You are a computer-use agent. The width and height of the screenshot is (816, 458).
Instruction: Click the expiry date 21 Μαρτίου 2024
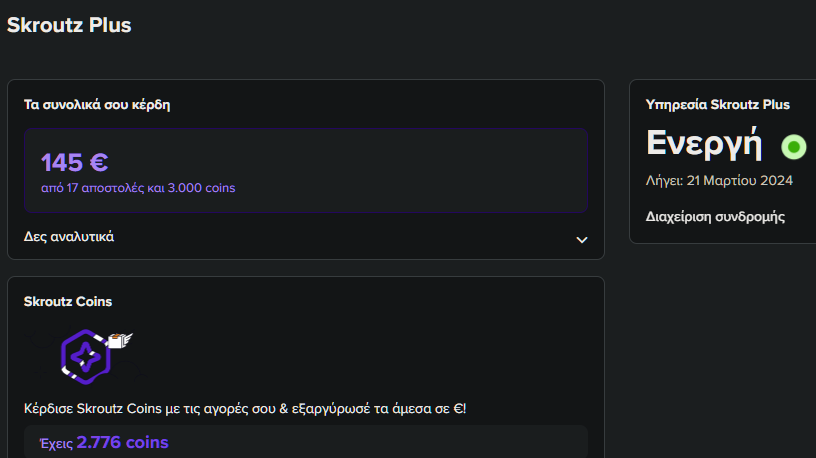coord(740,181)
